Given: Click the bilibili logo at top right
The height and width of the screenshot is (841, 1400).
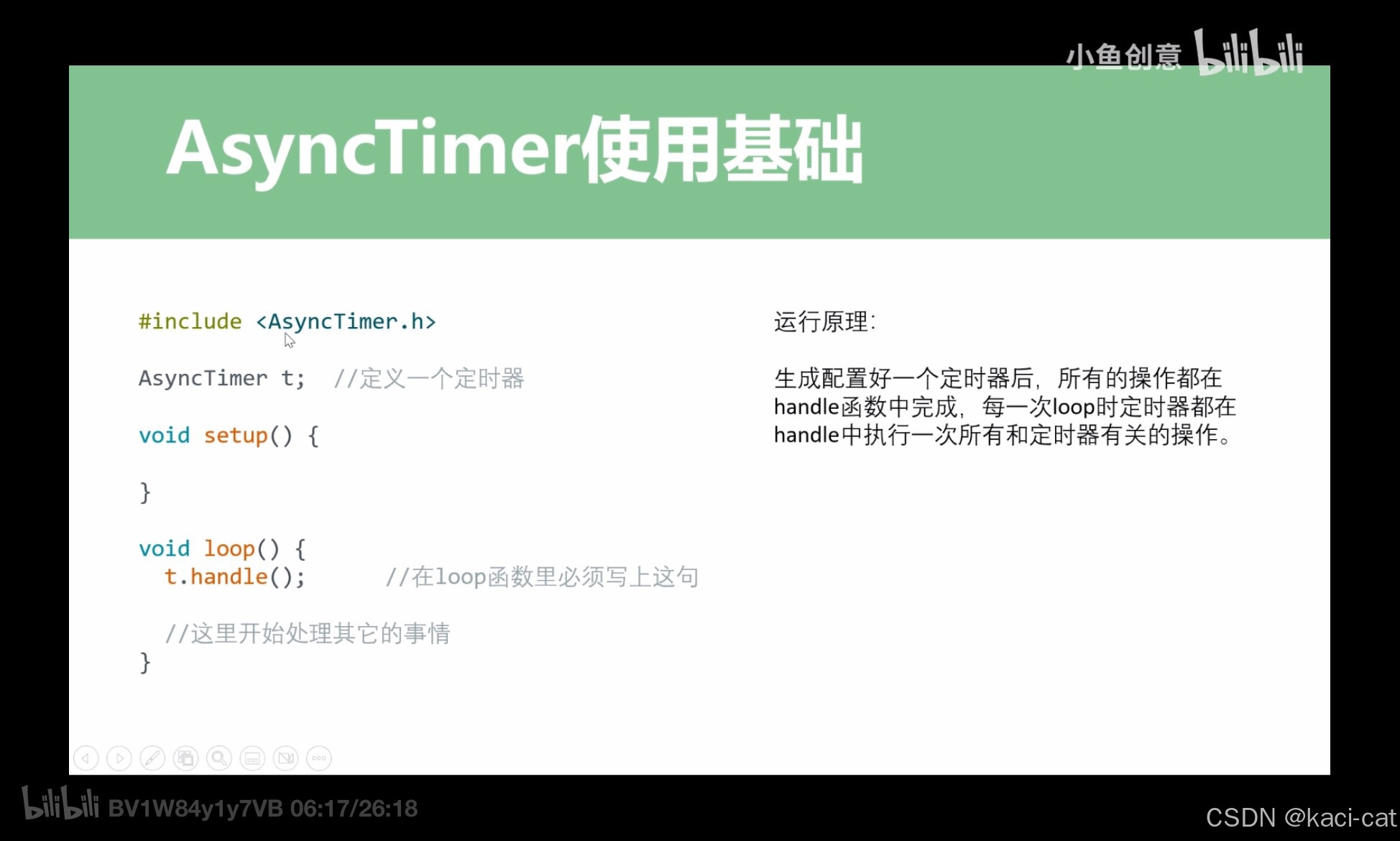Looking at the screenshot, I should 1248,52.
